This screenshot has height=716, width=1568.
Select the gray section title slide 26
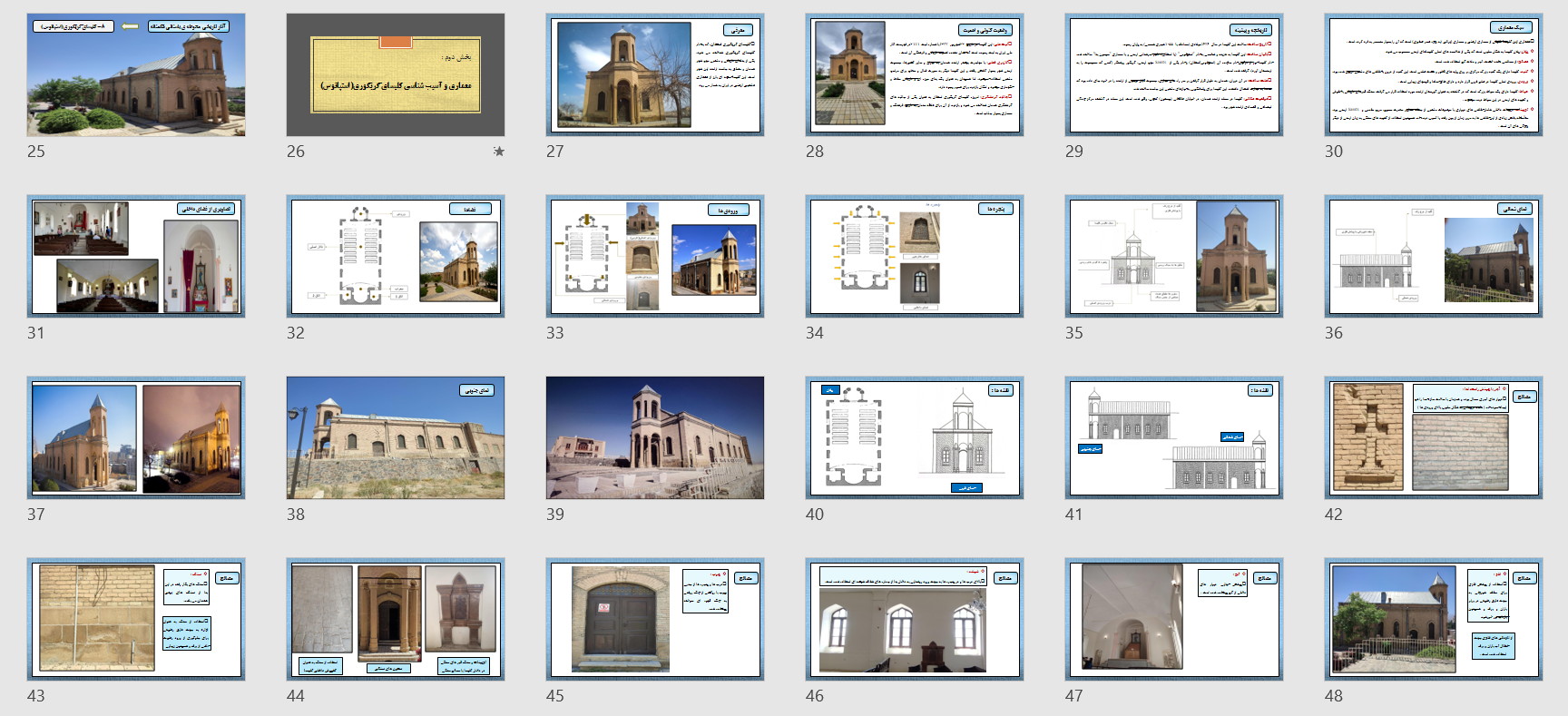[396, 75]
